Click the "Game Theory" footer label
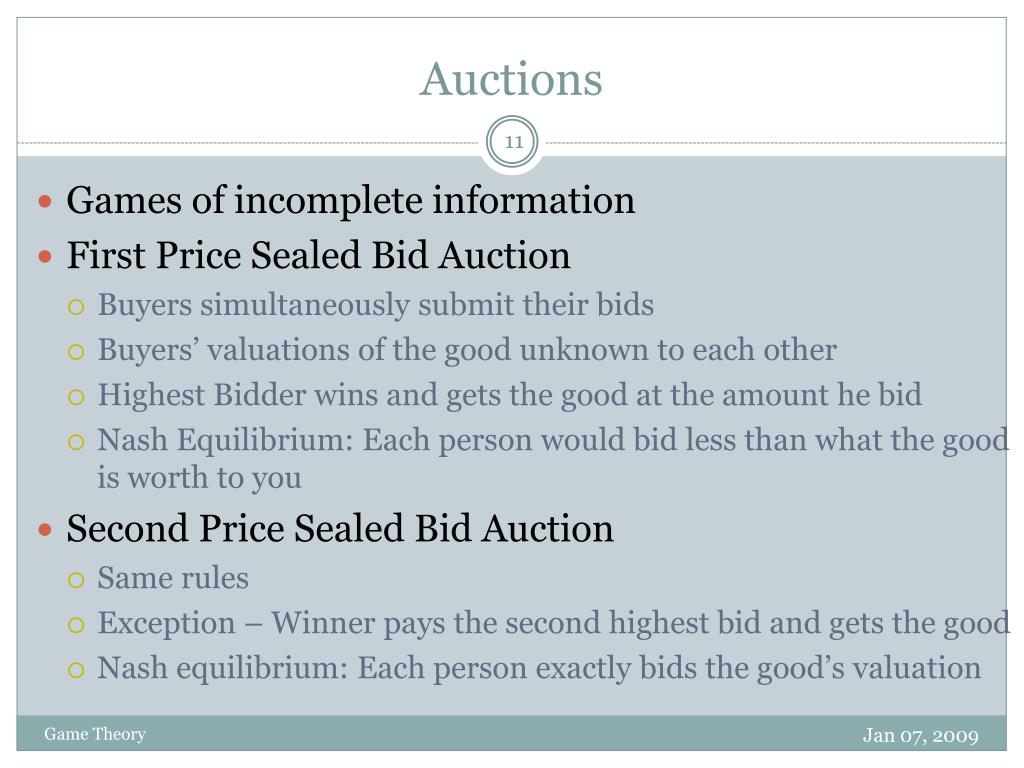 (95, 734)
